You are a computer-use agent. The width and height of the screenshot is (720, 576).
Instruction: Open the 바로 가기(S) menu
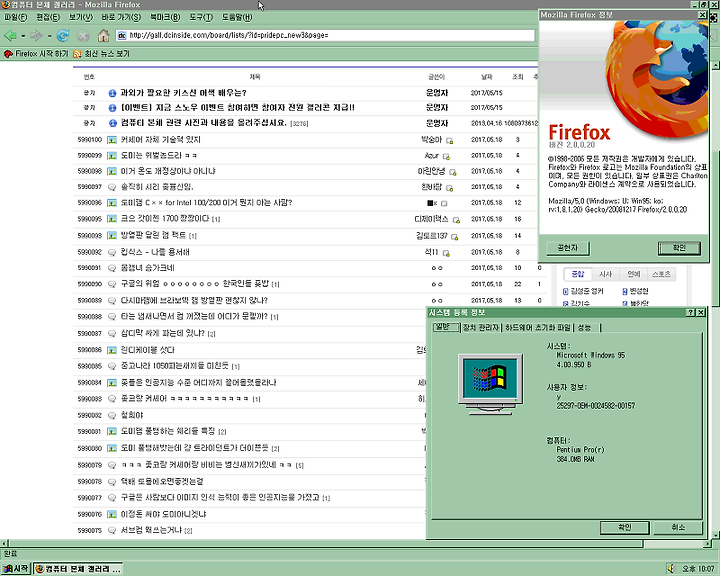pyautogui.click(x=121, y=17)
